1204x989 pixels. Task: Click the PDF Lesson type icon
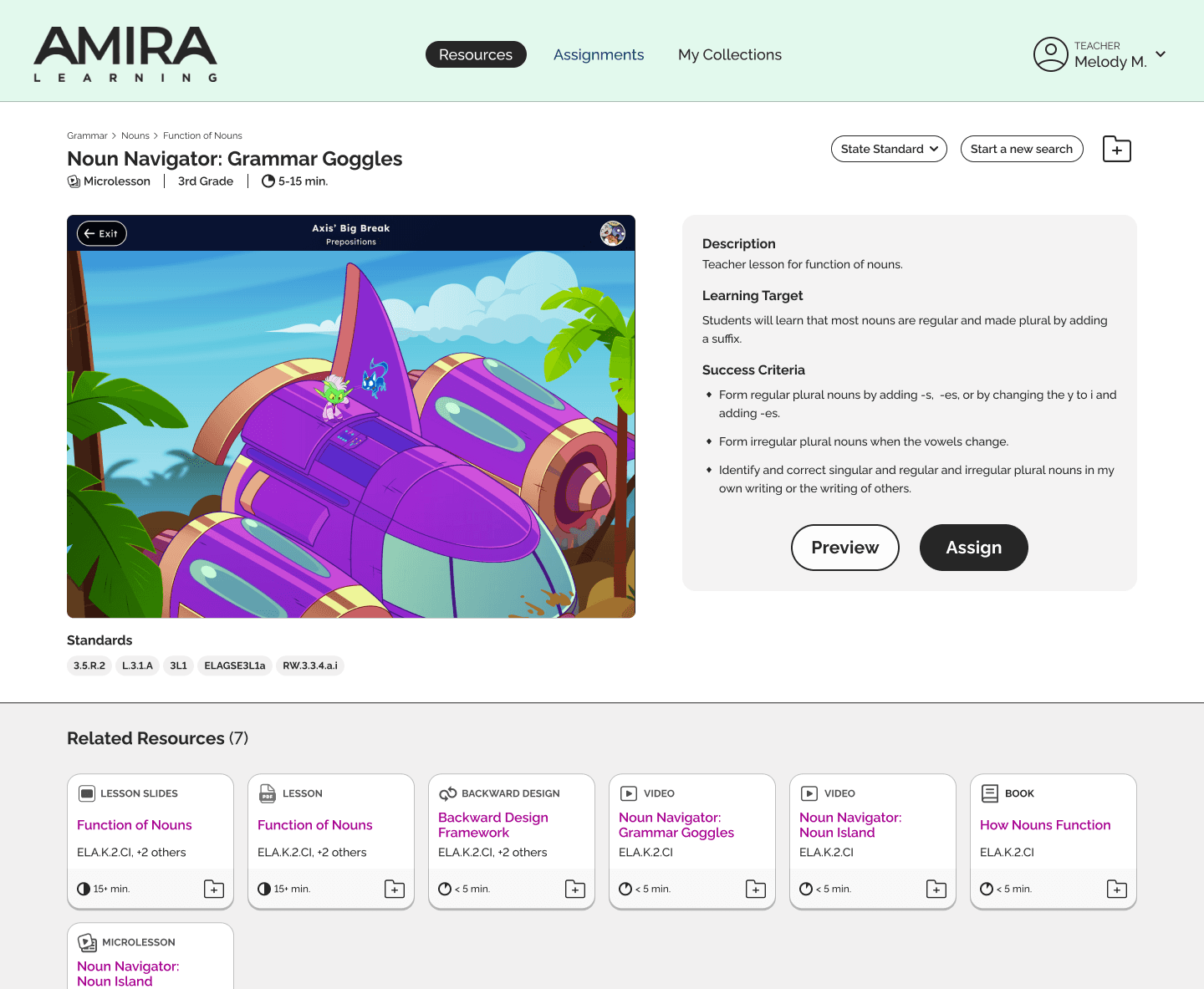click(268, 793)
